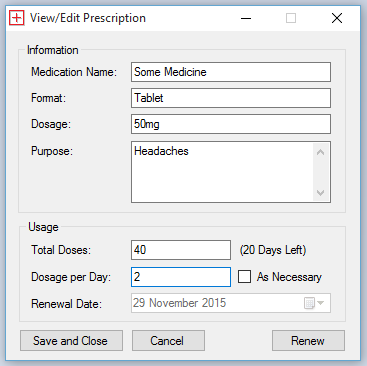Image resolution: width=367 pixels, height=366 pixels.
Task: Toggle the As Necessary checkbox
Action: (244, 277)
